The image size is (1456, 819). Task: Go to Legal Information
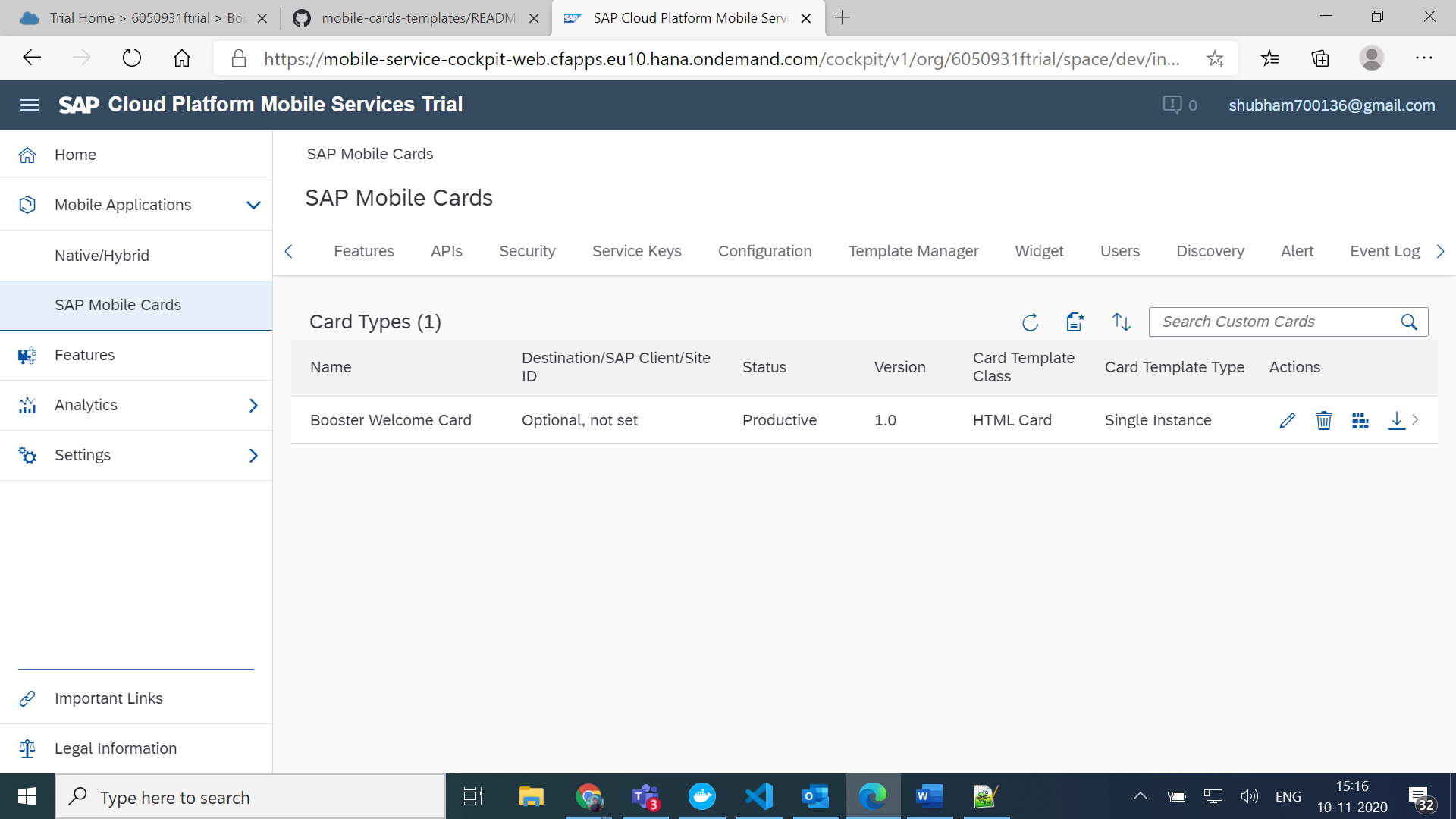click(115, 748)
